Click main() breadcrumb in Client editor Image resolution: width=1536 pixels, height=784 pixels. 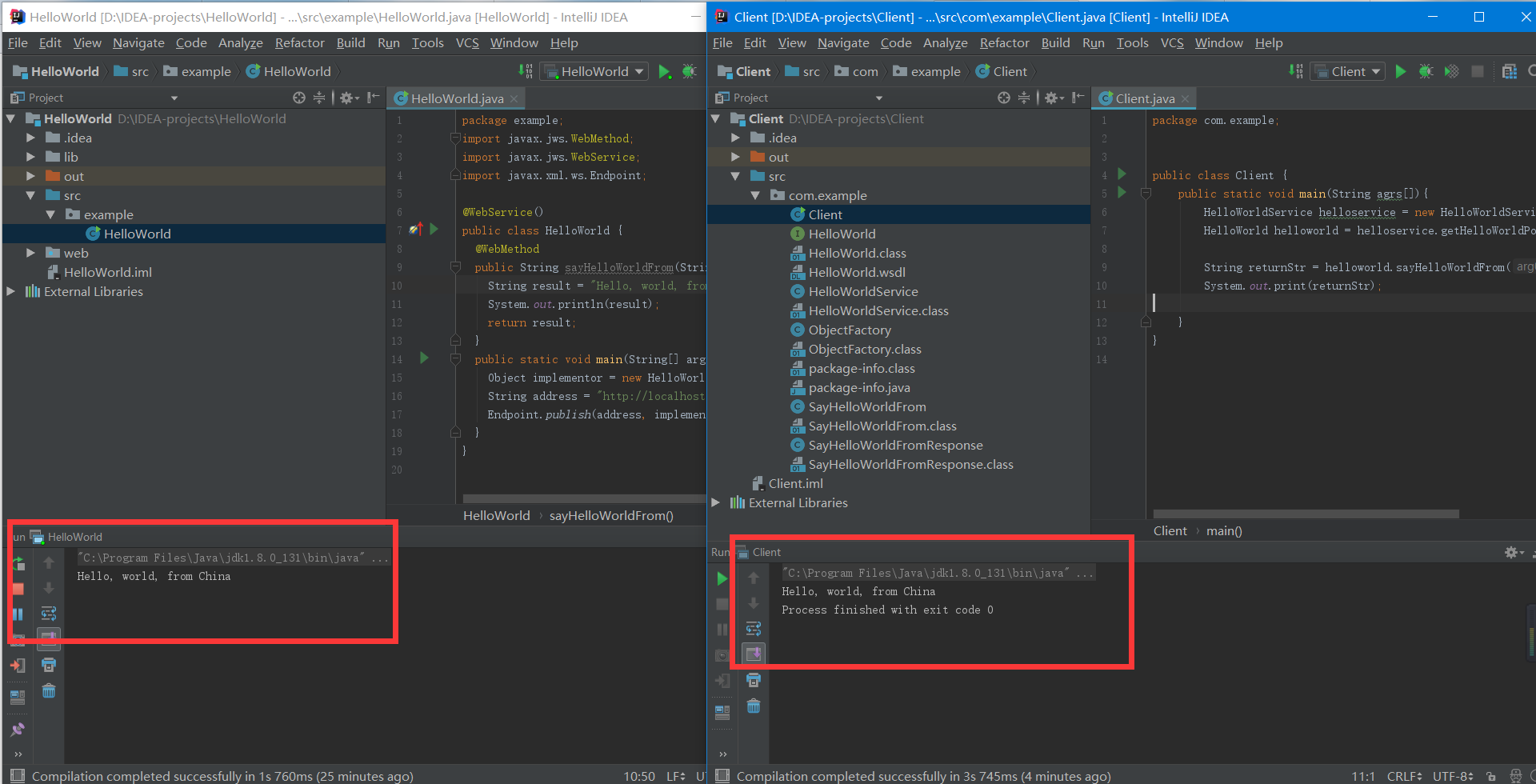click(x=1224, y=530)
